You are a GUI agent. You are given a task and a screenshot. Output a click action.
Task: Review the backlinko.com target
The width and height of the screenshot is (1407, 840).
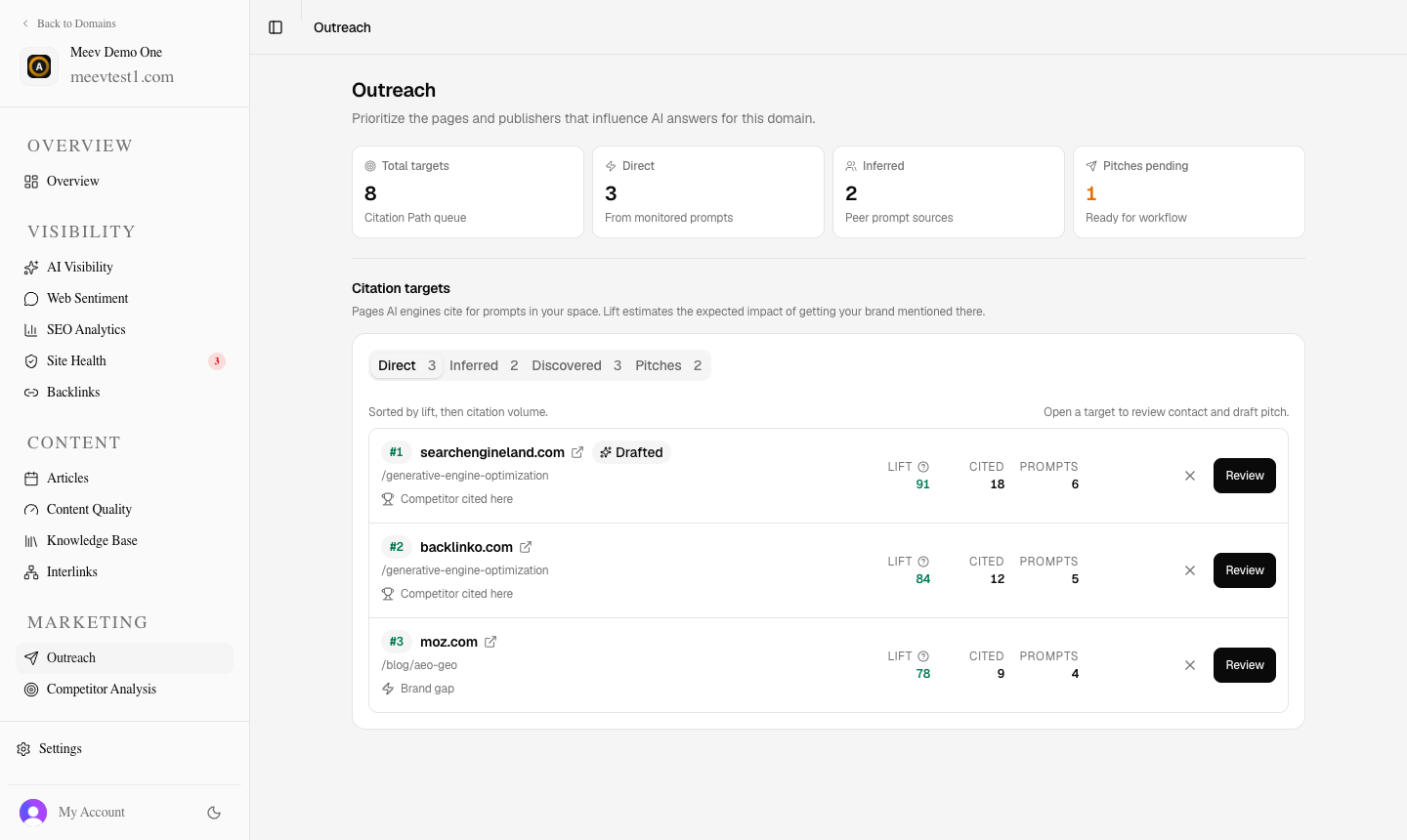point(1245,570)
